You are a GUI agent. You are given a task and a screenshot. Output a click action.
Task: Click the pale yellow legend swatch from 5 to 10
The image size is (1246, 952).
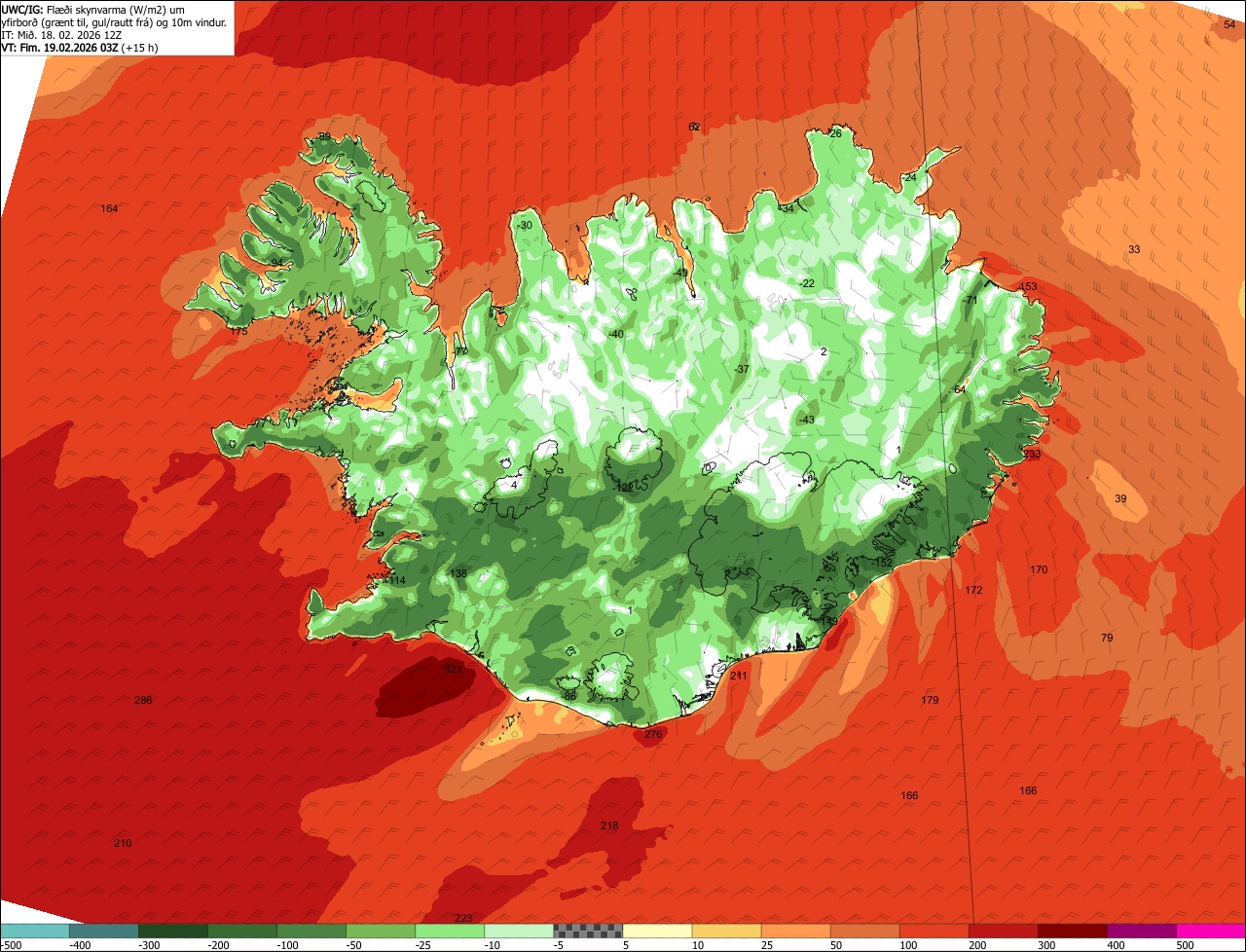(x=657, y=931)
